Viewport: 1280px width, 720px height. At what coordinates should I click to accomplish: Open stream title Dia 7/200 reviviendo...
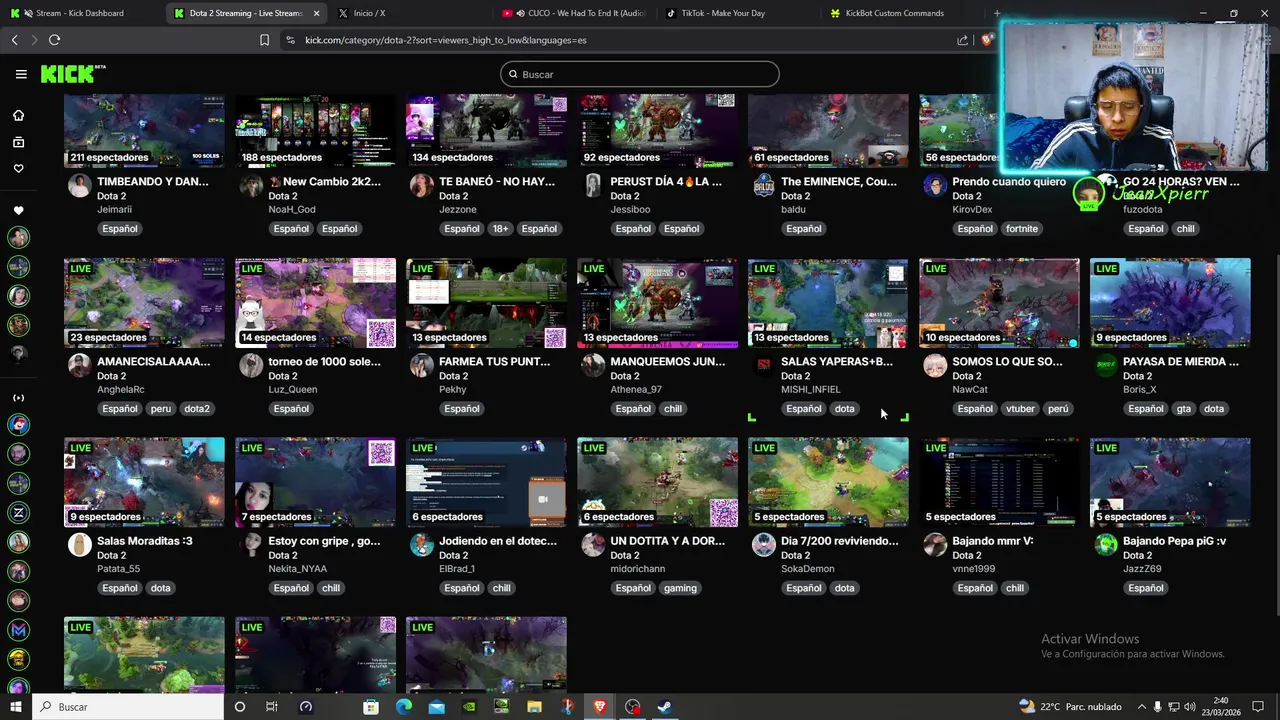839,541
